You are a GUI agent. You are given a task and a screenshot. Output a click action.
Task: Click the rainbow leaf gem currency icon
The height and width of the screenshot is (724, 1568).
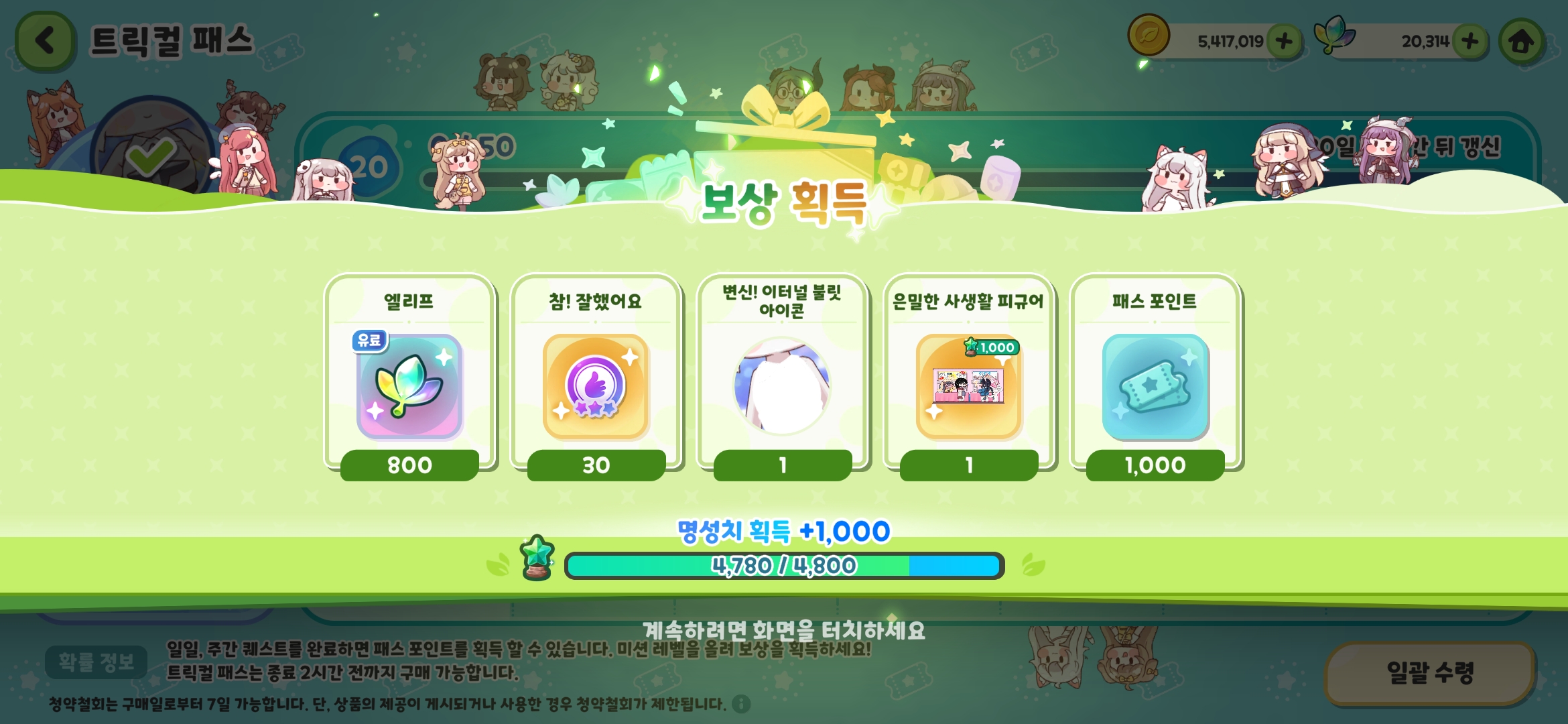pos(1333,35)
